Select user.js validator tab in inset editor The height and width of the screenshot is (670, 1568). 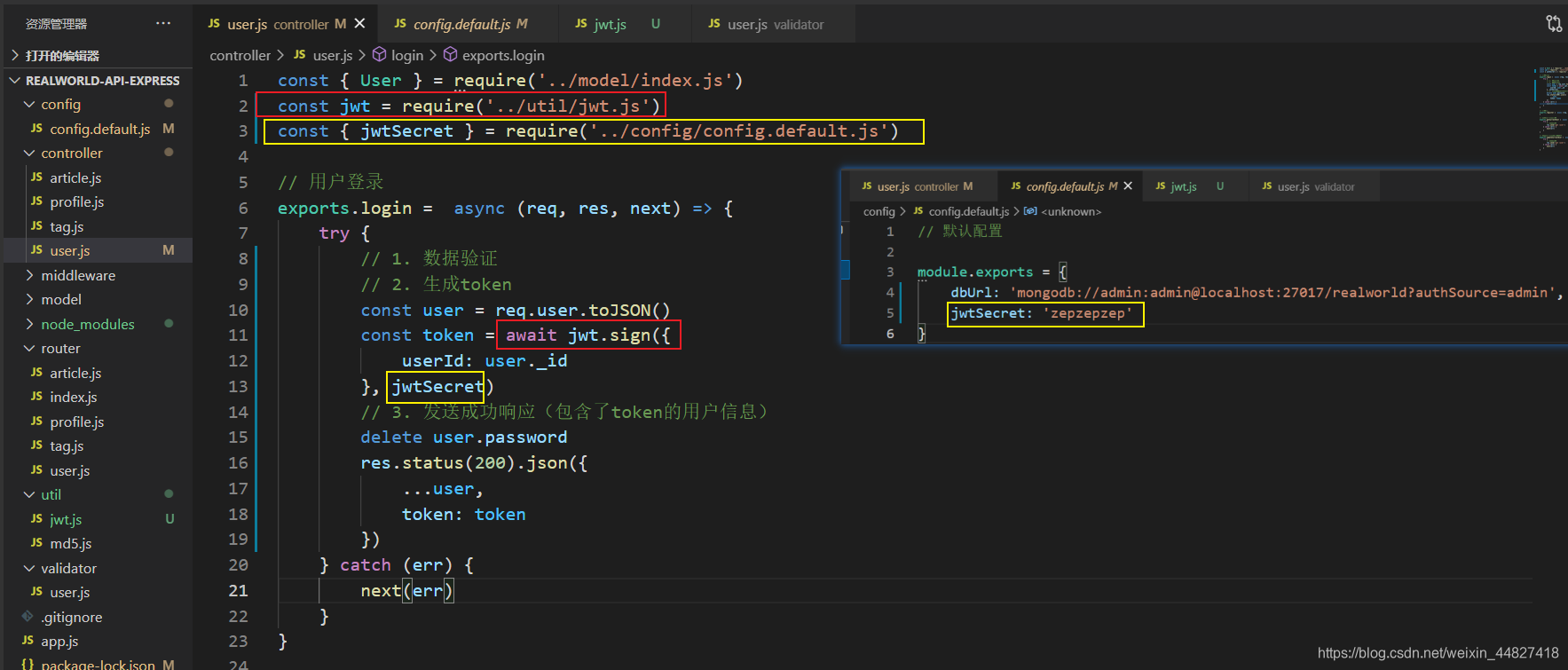1308,186
